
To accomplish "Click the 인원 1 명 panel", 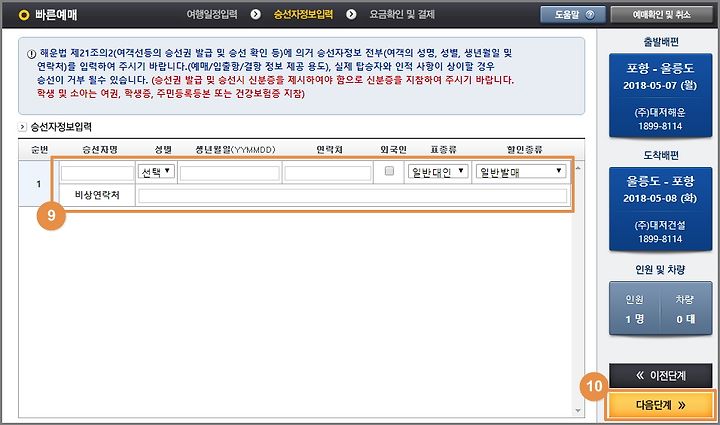I will [635, 309].
